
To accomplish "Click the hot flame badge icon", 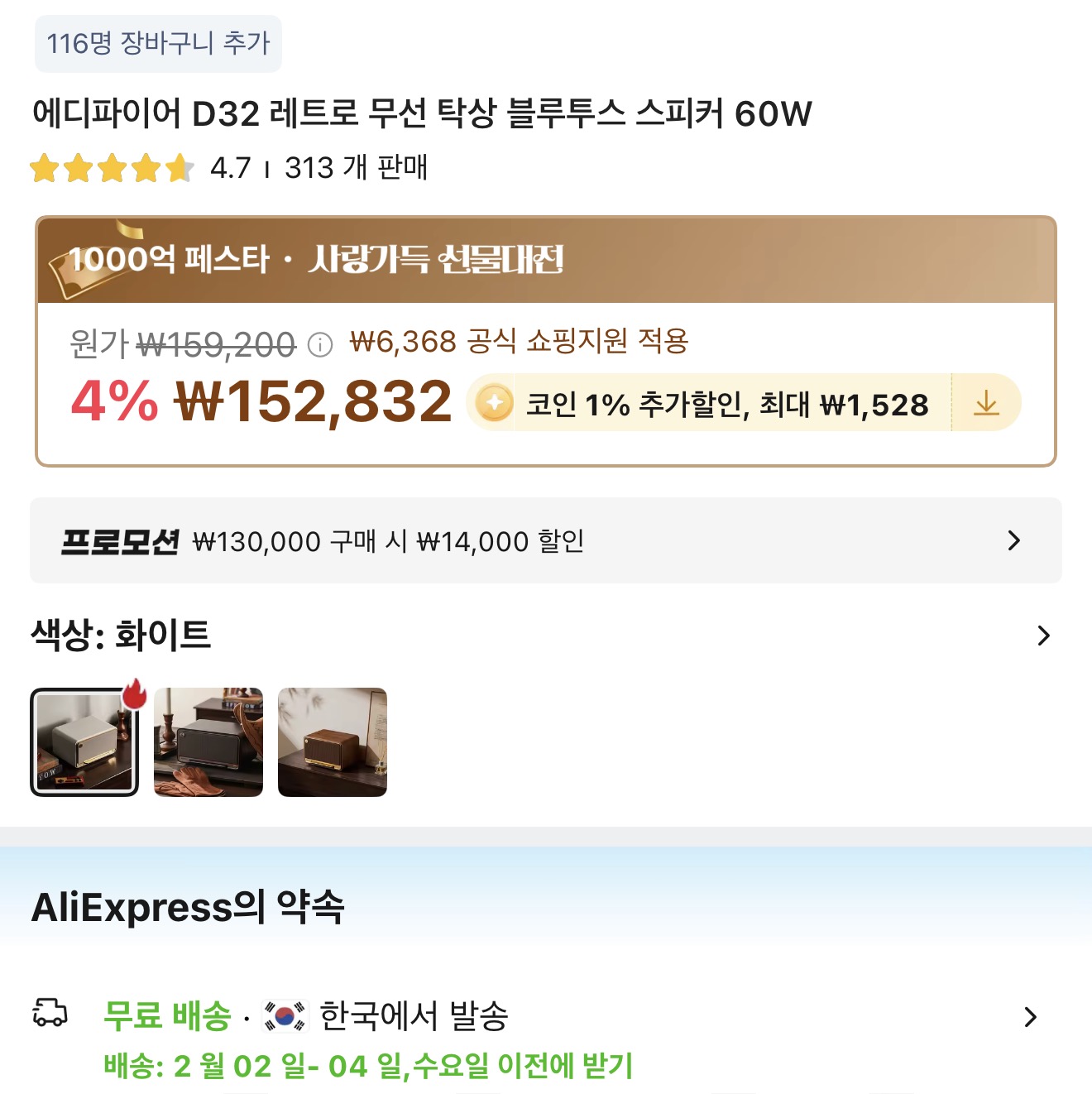I will [134, 694].
